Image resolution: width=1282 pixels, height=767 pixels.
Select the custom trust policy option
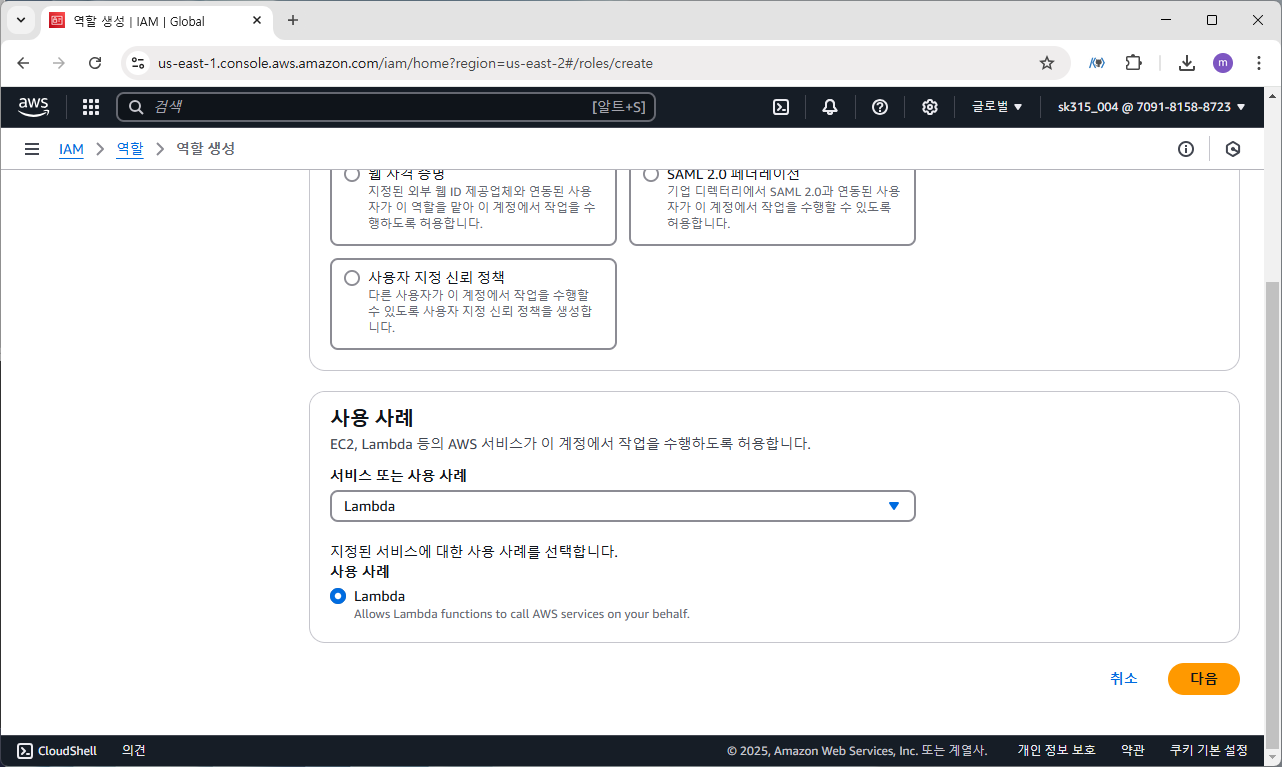pos(352,278)
